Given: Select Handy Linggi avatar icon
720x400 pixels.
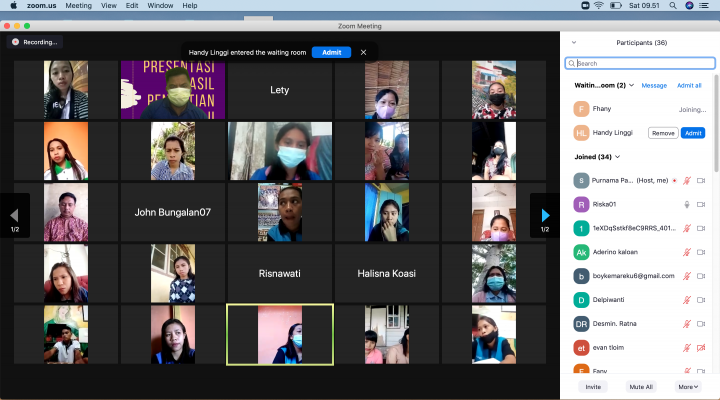Looking at the screenshot, I should pyautogui.click(x=581, y=133).
